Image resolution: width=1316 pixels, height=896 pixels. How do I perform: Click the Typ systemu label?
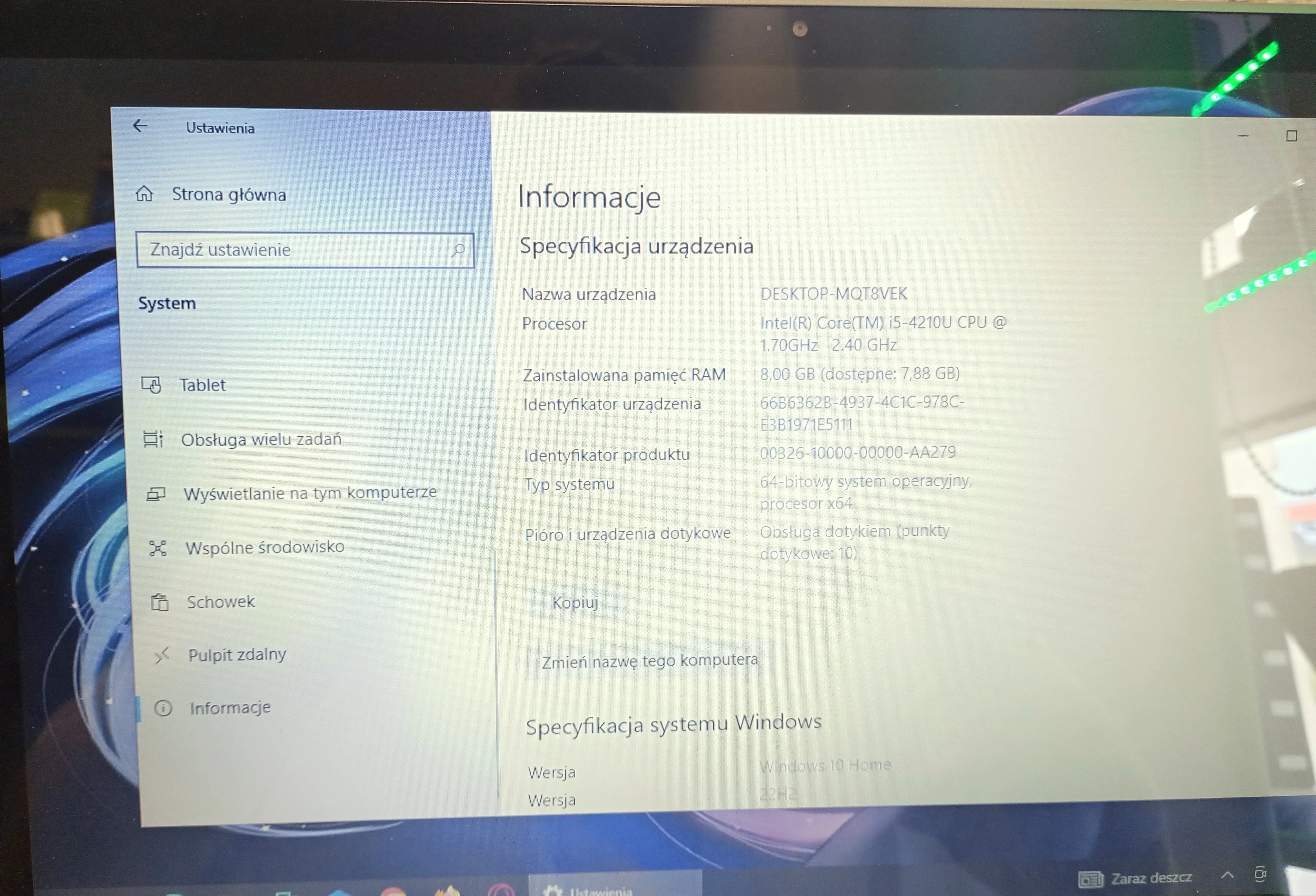(x=569, y=484)
